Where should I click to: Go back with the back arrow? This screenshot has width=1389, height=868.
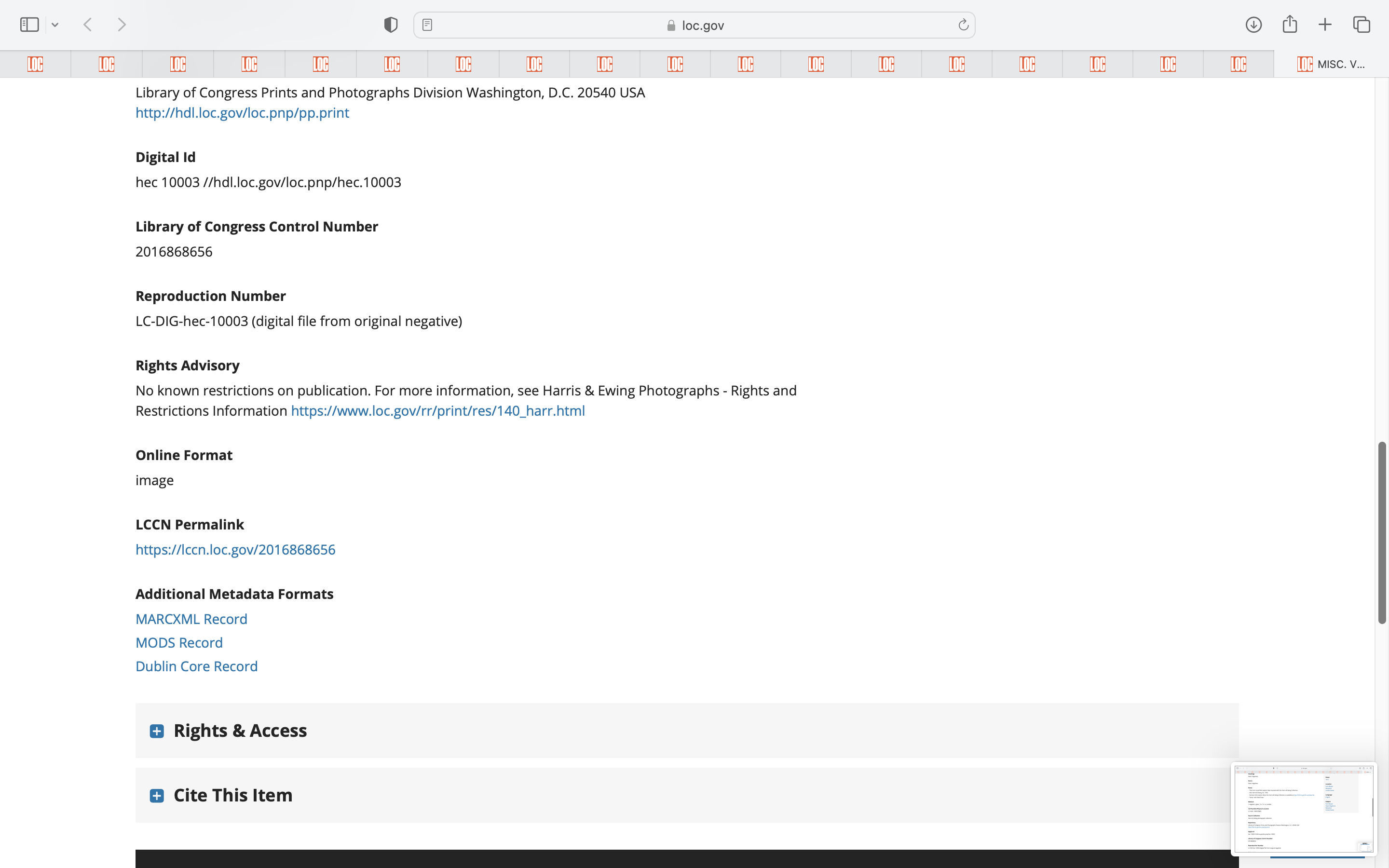click(88, 25)
